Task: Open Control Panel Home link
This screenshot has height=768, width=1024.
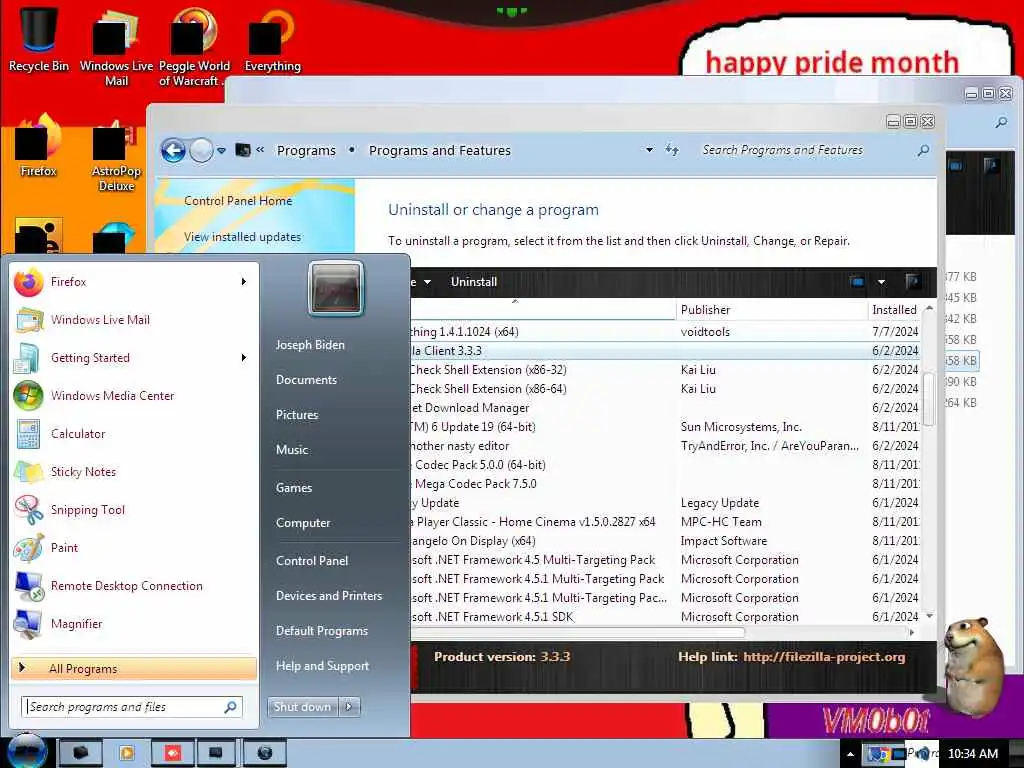Action: (x=238, y=201)
